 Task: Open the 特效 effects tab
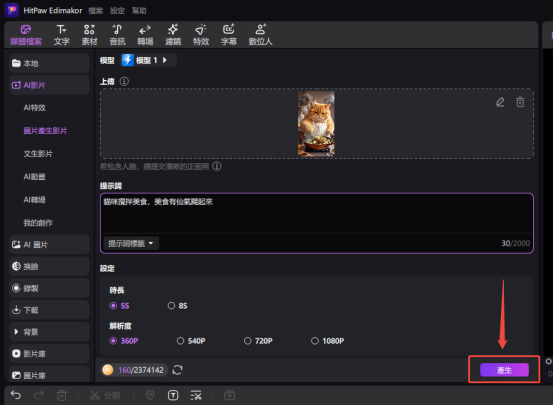(x=201, y=35)
